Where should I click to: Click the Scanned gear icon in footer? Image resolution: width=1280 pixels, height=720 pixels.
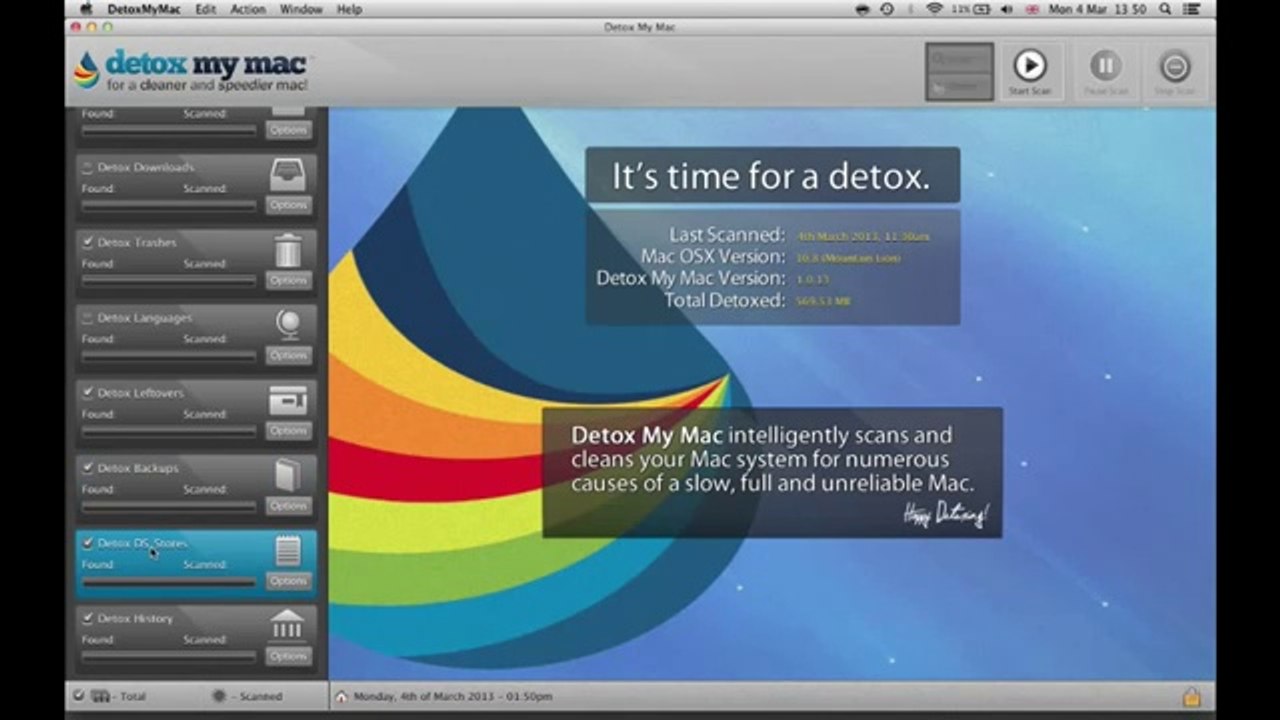pyautogui.click(x=220, y=696)
